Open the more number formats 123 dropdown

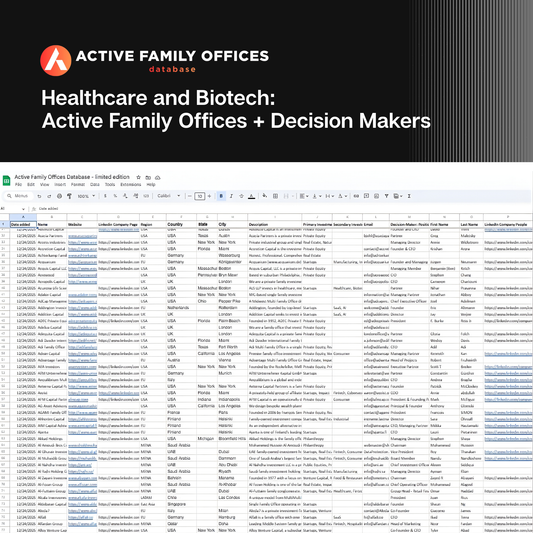146,196
